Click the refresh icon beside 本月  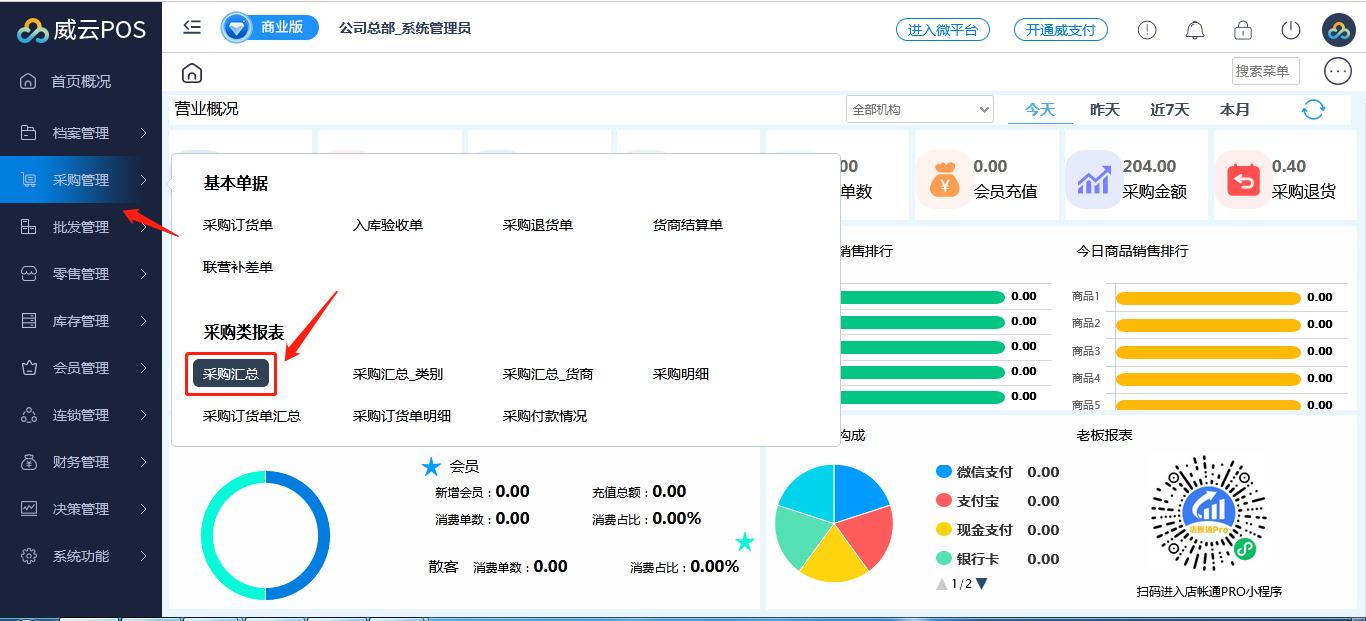click(1313, 110)
